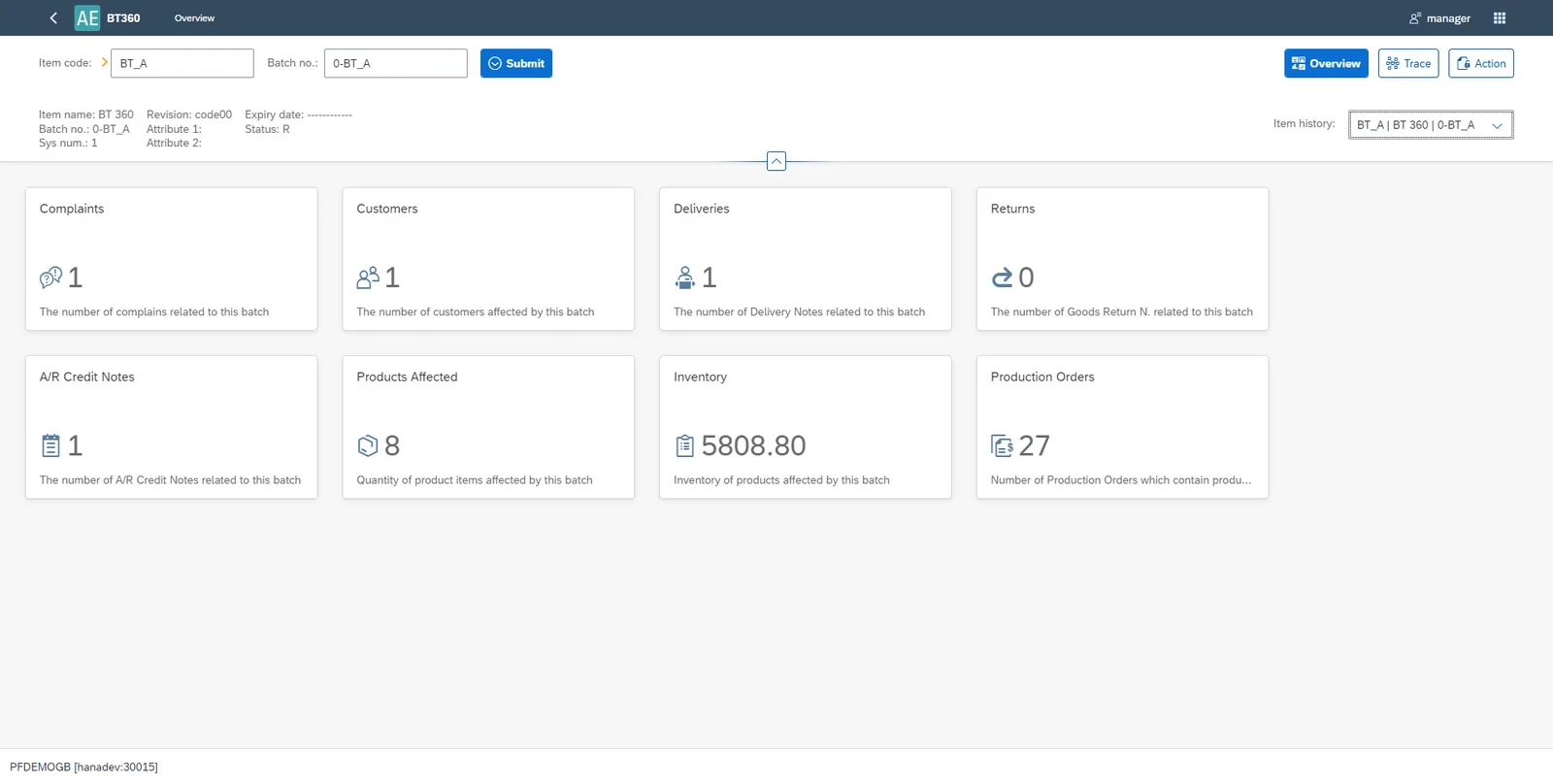Click the Production Orders icon
This screenshot has height=784, width=1553.
(x=1002, y=445)
